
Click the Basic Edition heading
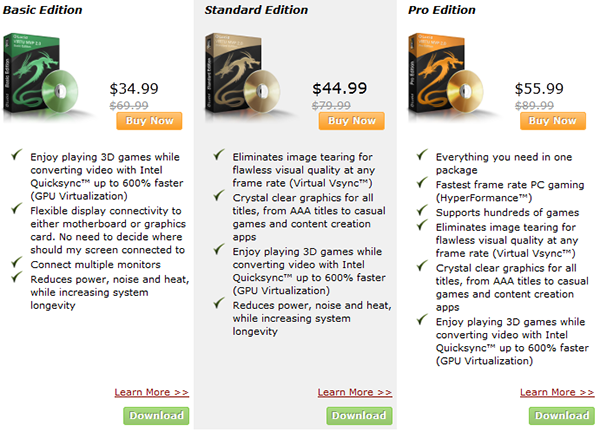pos(42,10)
